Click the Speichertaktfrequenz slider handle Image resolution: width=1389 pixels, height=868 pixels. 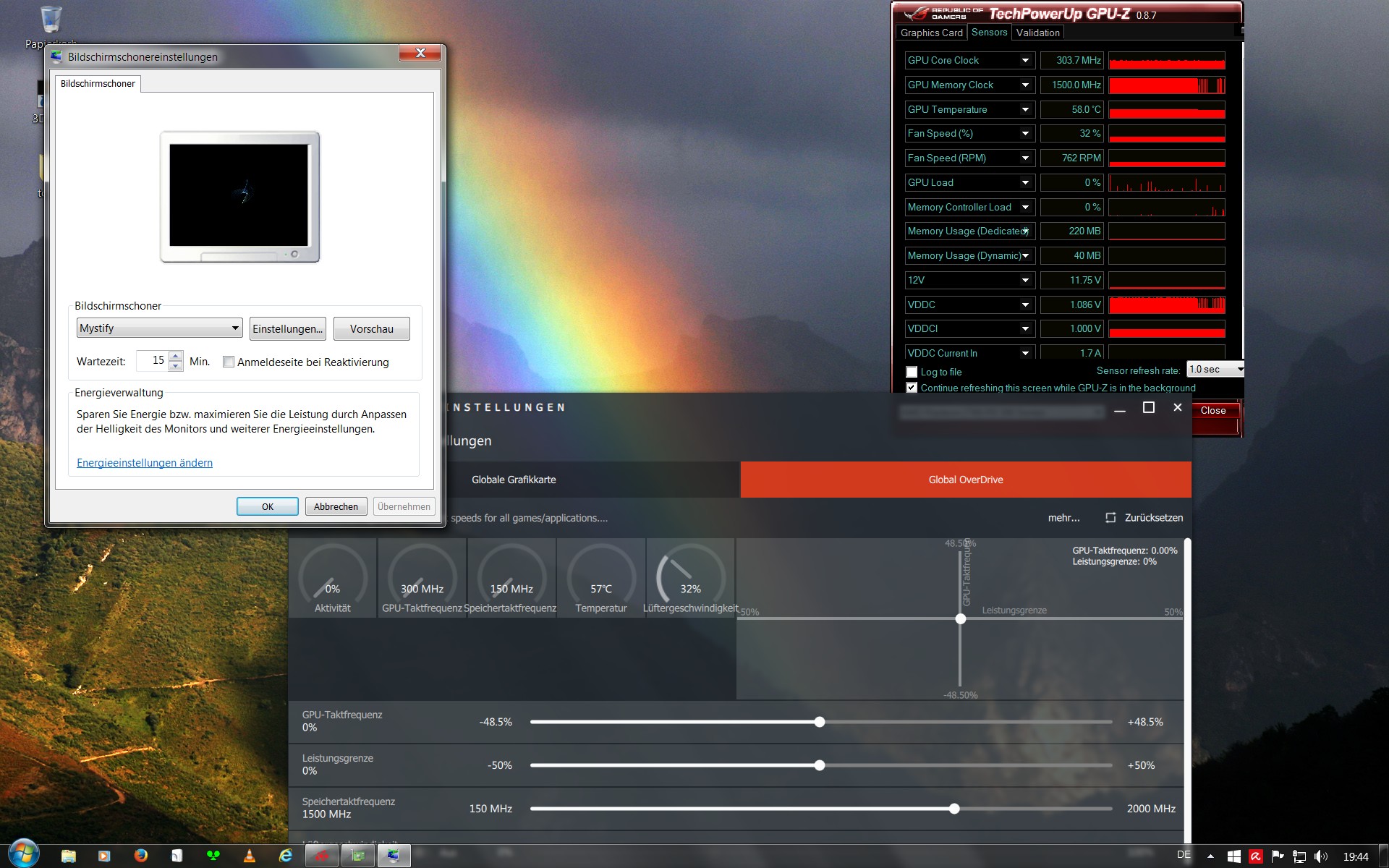pyautogui.click(x=954, y=809)
